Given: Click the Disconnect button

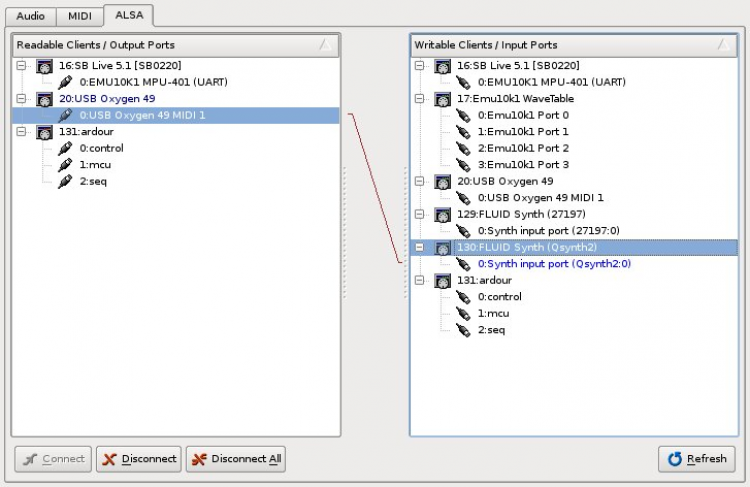Looking at the screenshot, I should pyautogui.click(x=139, y=459).
